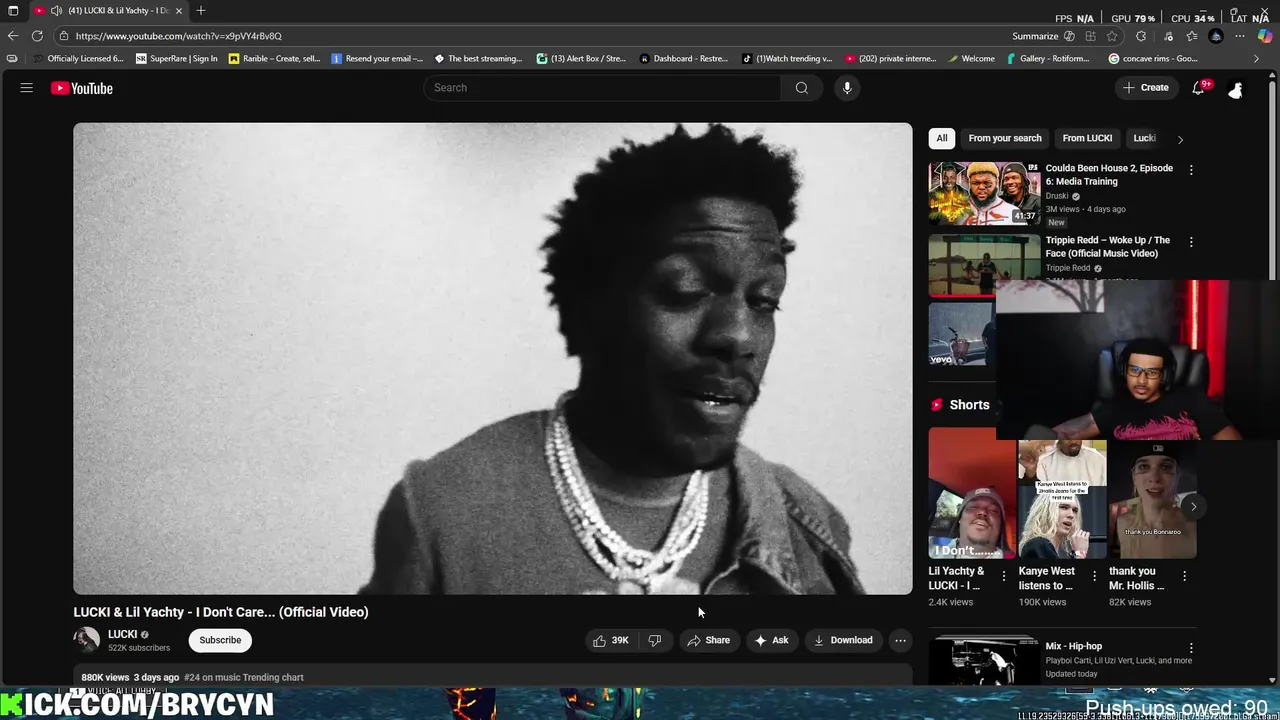Open the Gallery - Rotiform bookmark
Viewport: 1280px width, 720px height.
click(1047, 59)
